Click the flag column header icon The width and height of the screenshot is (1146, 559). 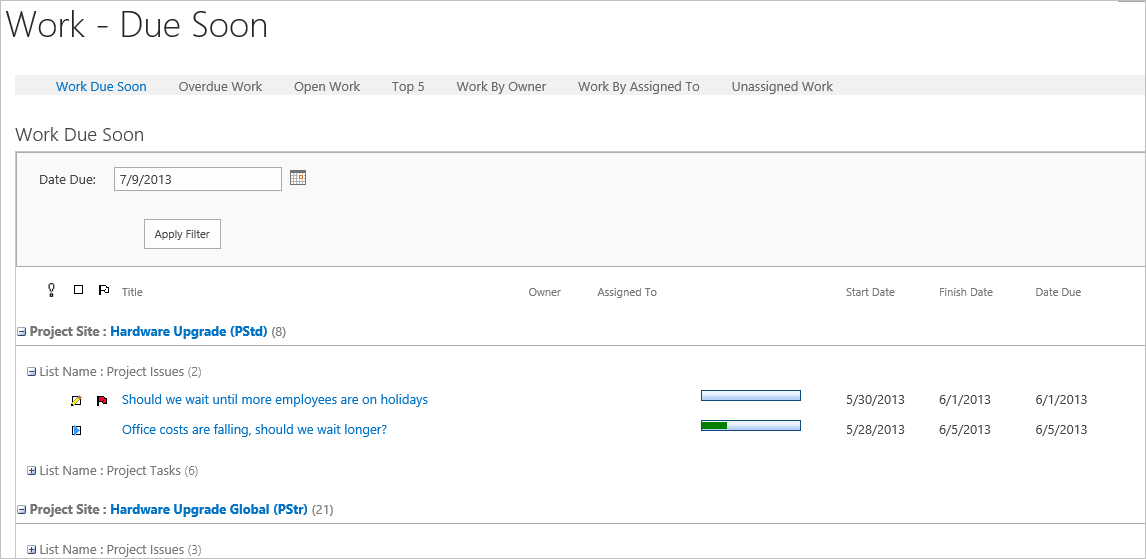coord(103,291)
